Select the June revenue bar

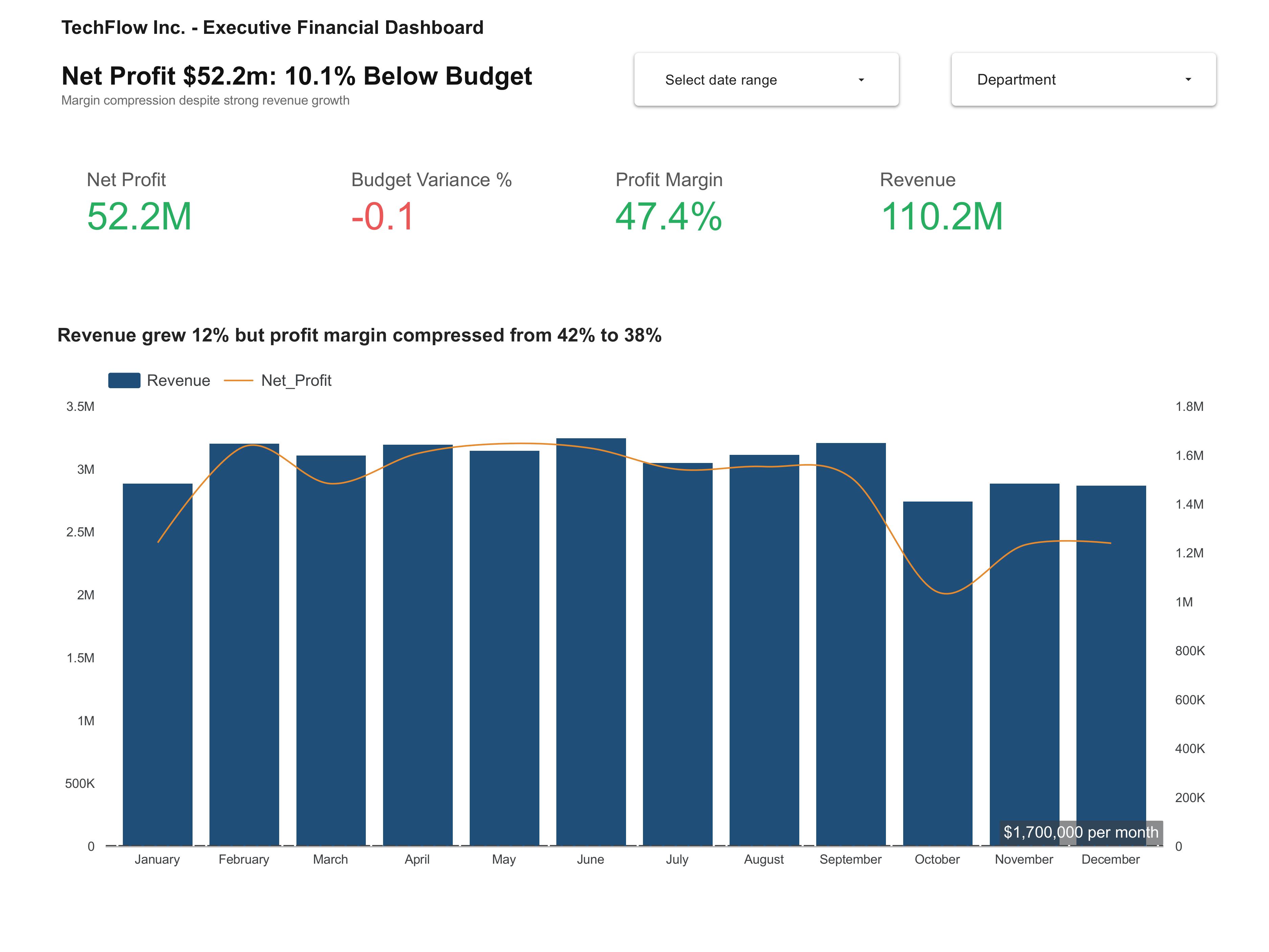[591, 642]
